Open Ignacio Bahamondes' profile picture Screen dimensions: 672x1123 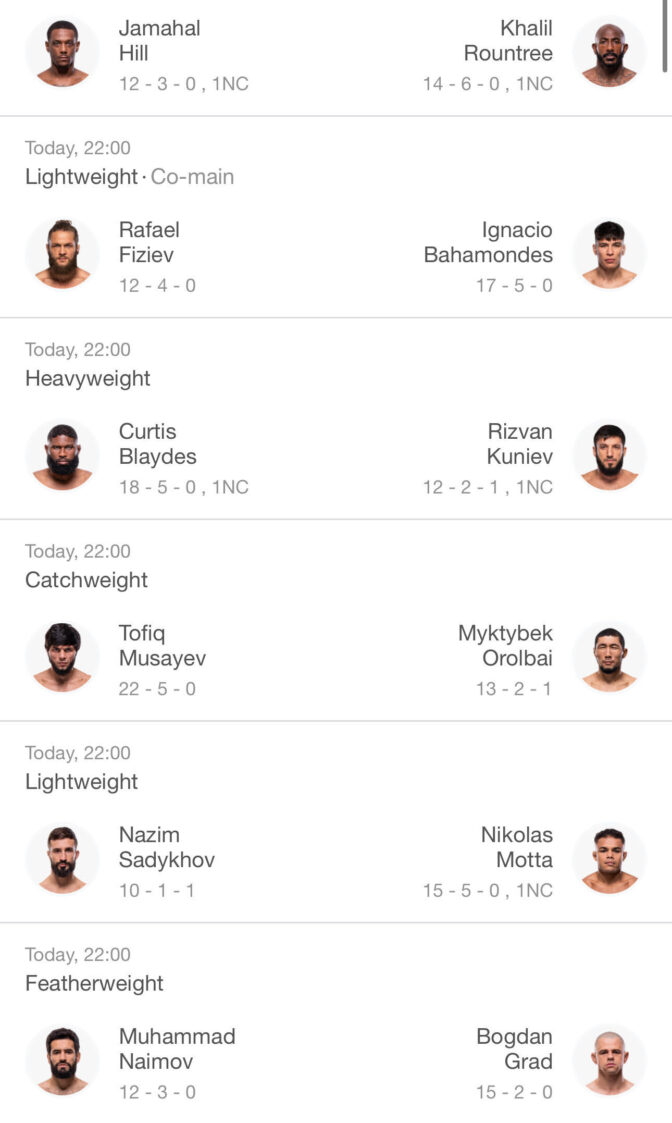coord(610,254)
